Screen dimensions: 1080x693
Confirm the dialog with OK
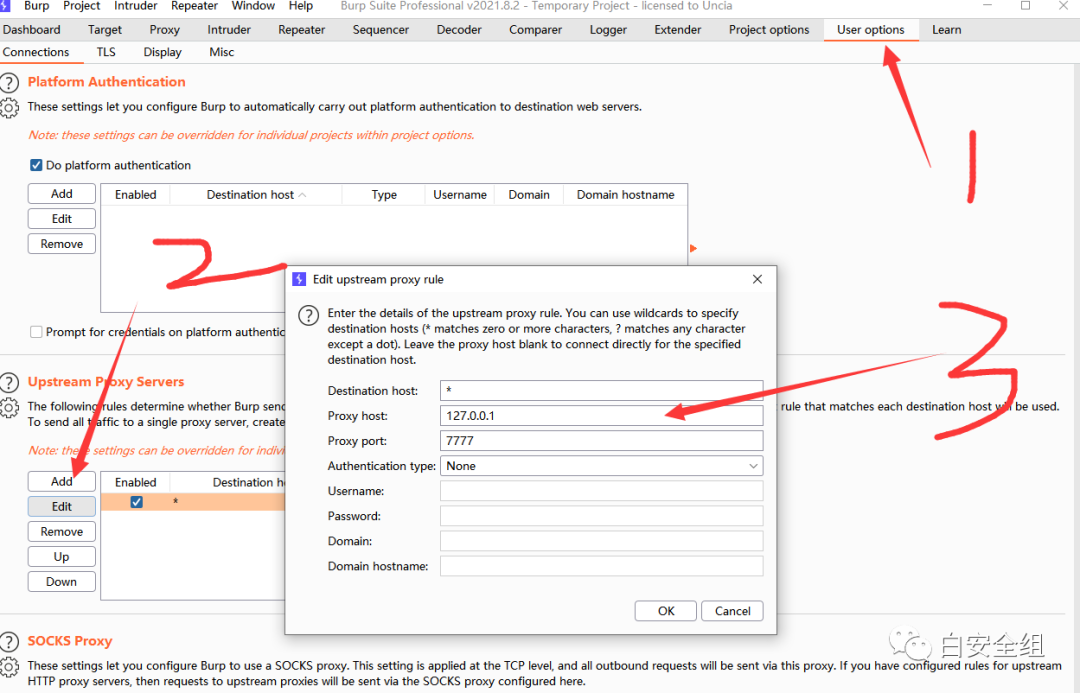(x=665, y=611)
